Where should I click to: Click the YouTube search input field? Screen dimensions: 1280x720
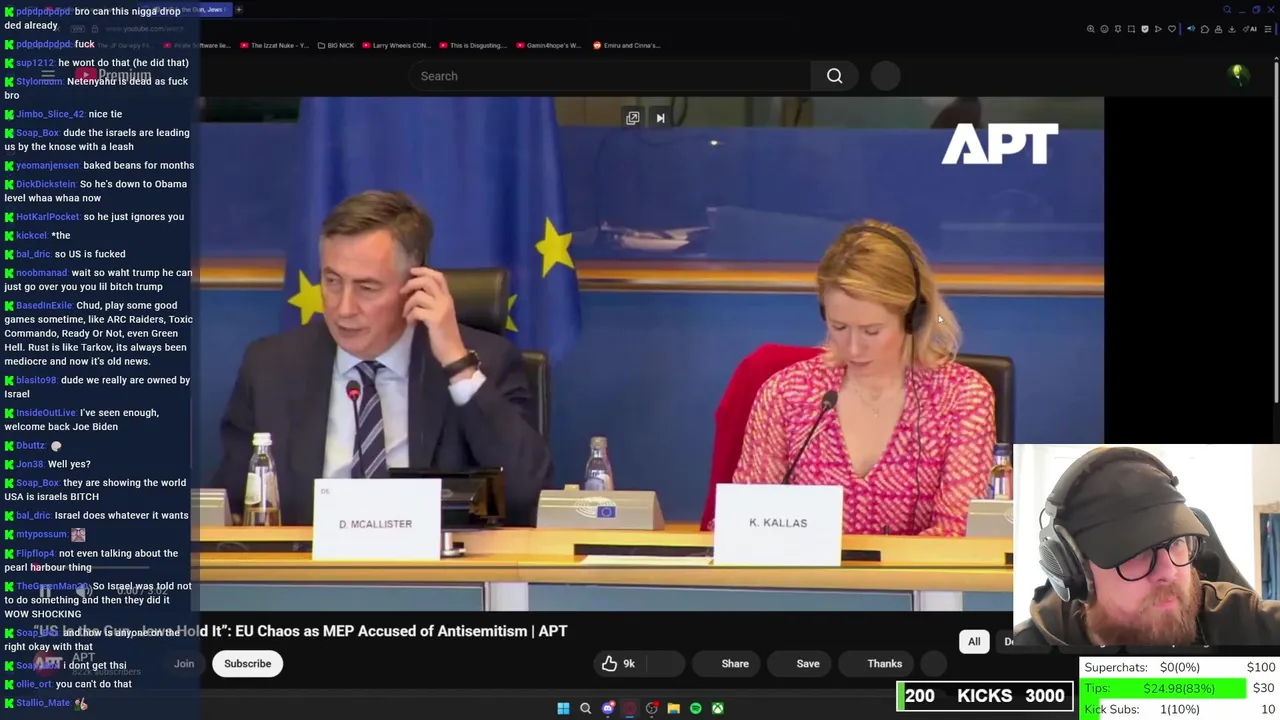[610, 76]
